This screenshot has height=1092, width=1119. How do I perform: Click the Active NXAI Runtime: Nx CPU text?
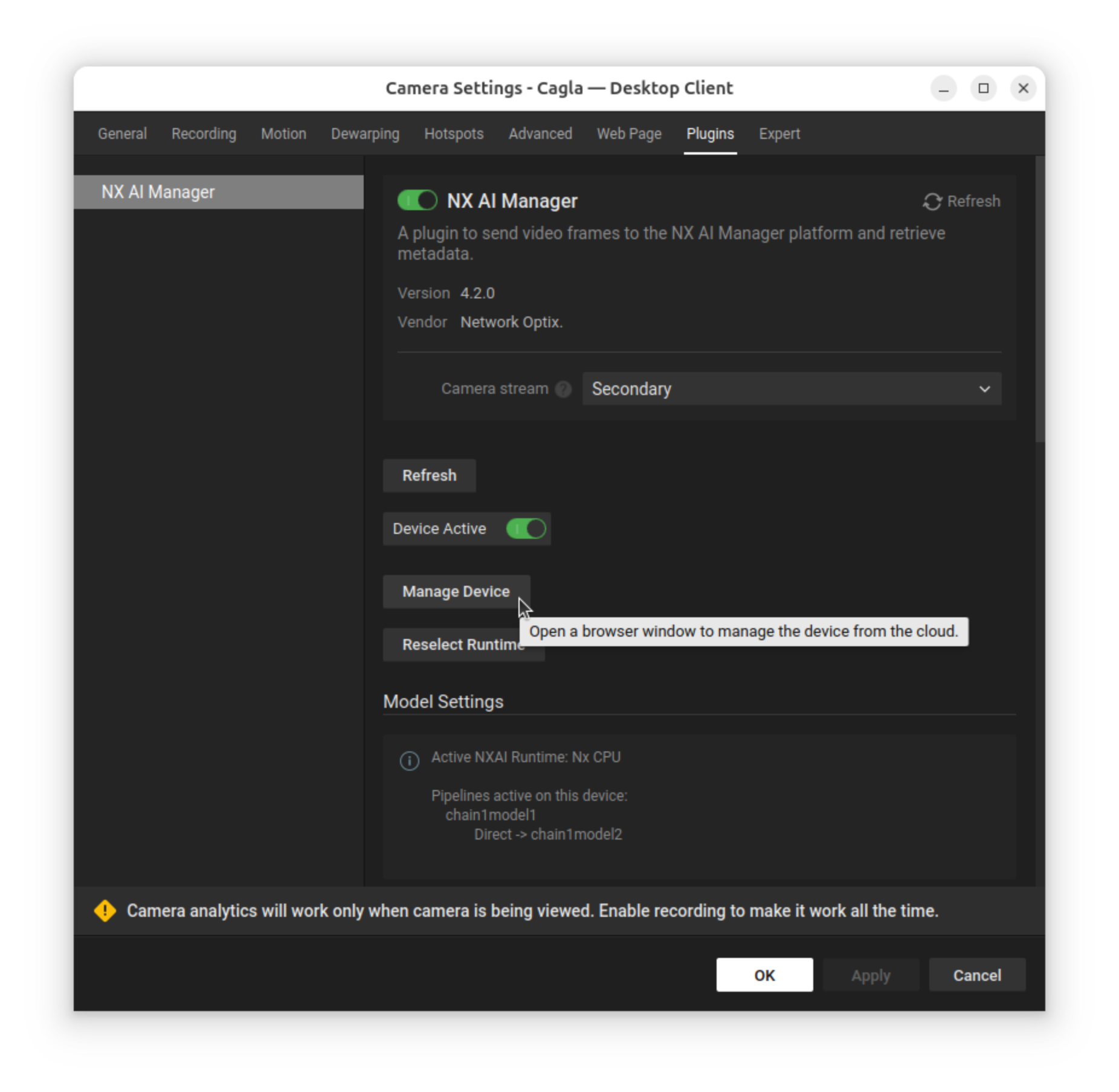pyautogui.click(x=526, y=757)
